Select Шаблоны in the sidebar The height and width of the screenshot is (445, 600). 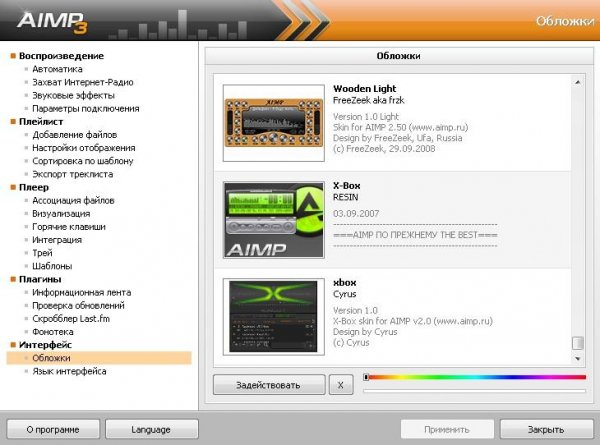tap(52, 266)
